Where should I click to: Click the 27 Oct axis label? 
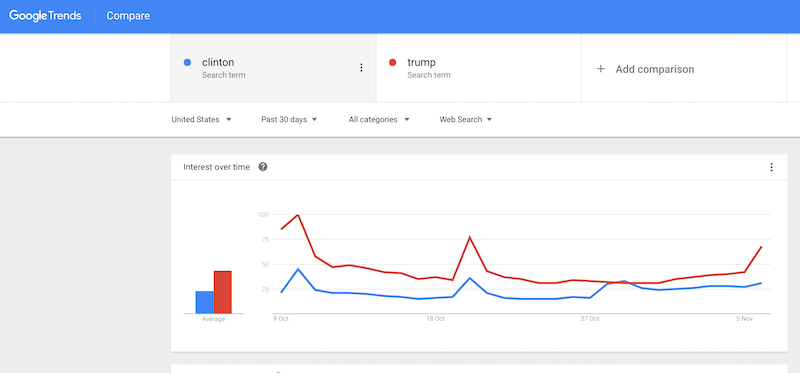[x=589, y=319]
